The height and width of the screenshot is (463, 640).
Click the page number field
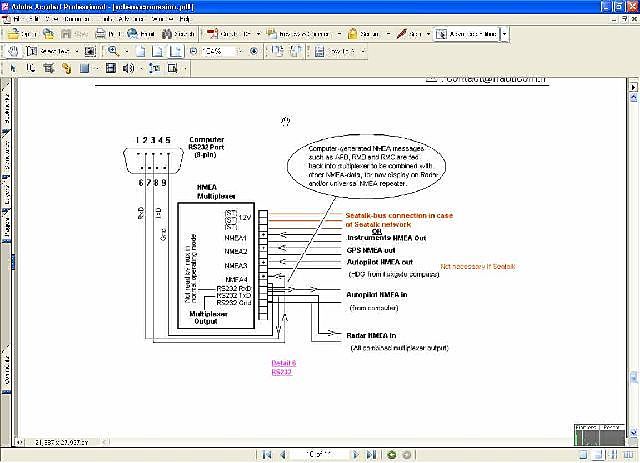click(320, 454)
